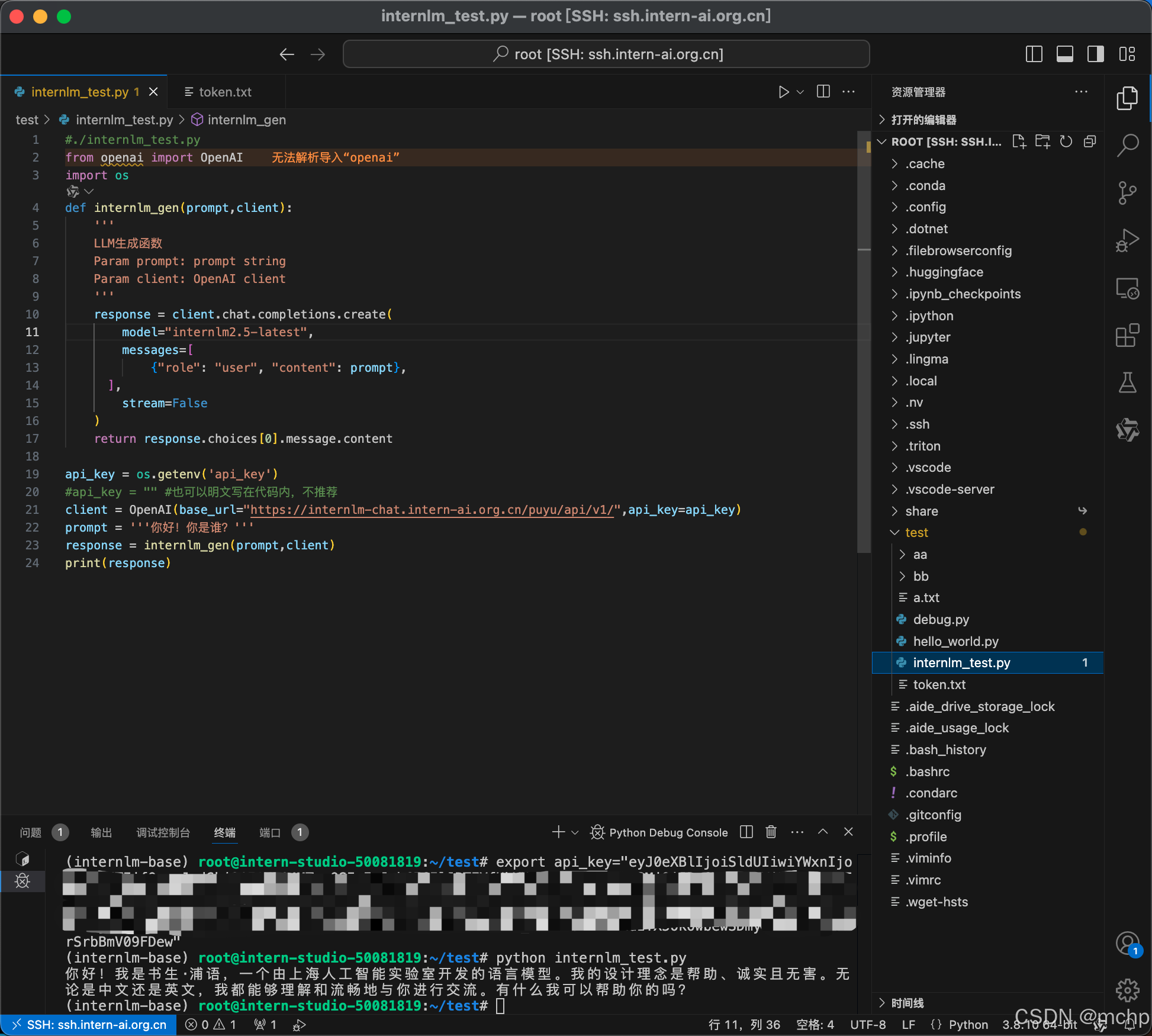Open Run and Debug view icon

(x=1127, y=240)
